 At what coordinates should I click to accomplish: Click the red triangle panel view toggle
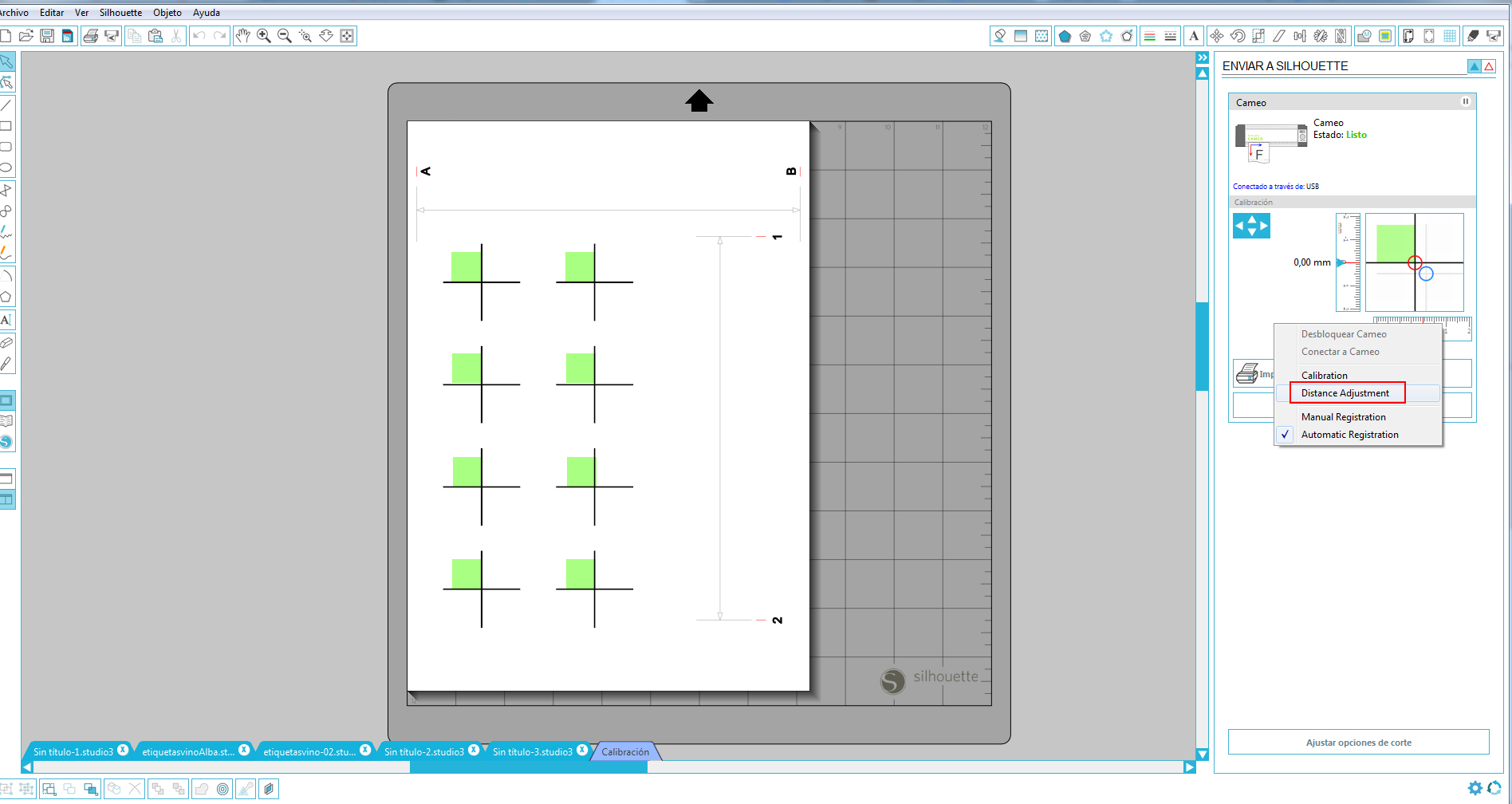point(1489,66)
